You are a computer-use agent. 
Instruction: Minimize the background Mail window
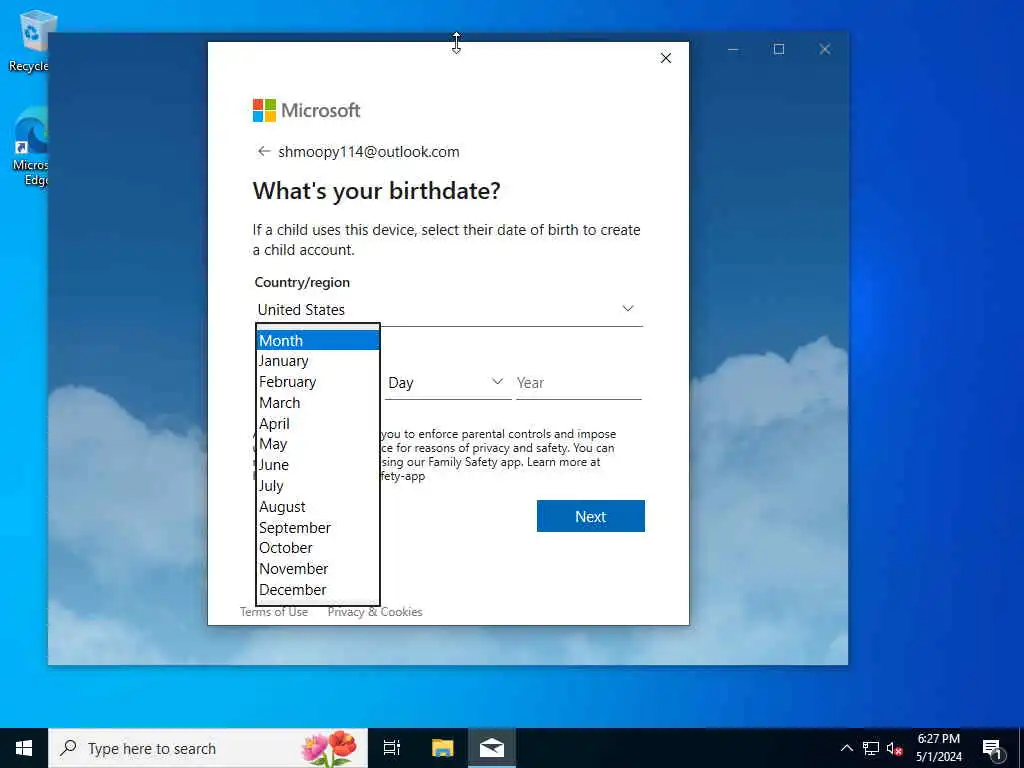(733, 49)
